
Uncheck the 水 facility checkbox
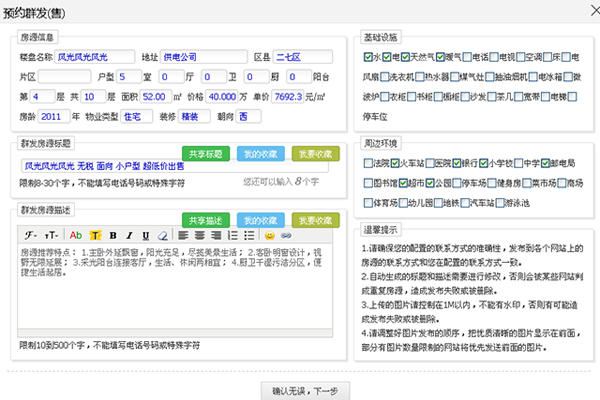[x=368, y=57]
